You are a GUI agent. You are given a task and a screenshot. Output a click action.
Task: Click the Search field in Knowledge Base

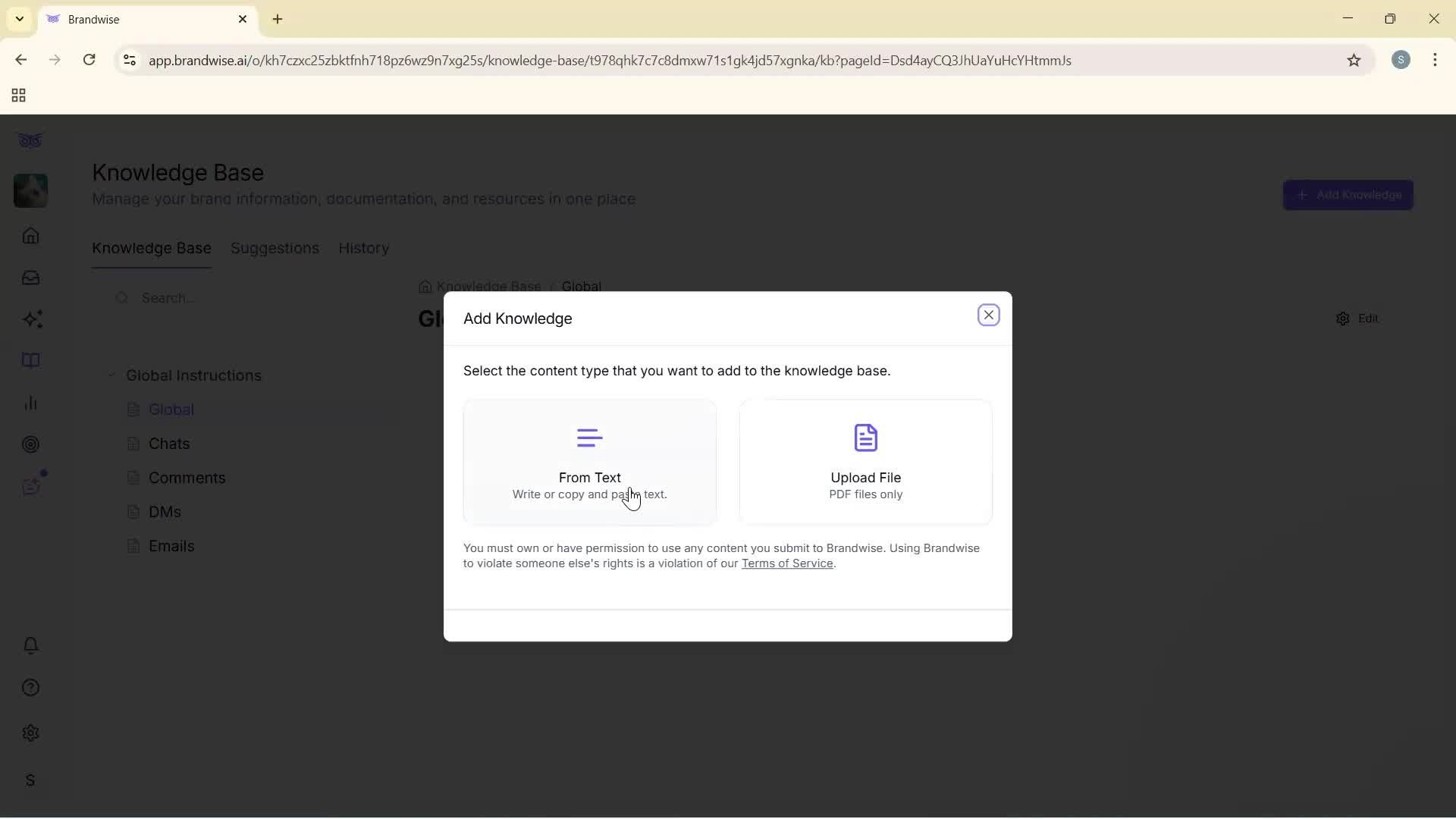tap(174, 298)
